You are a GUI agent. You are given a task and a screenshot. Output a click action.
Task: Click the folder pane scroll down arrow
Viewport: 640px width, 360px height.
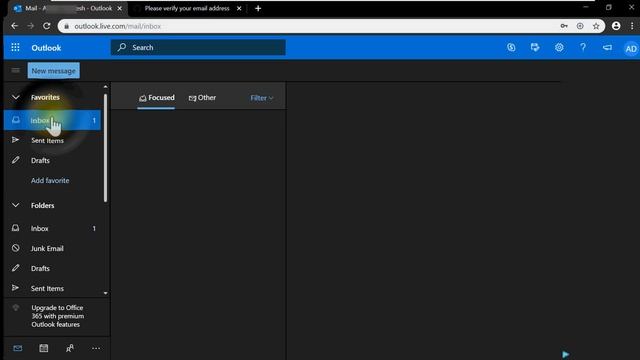[x=105, y=293]
